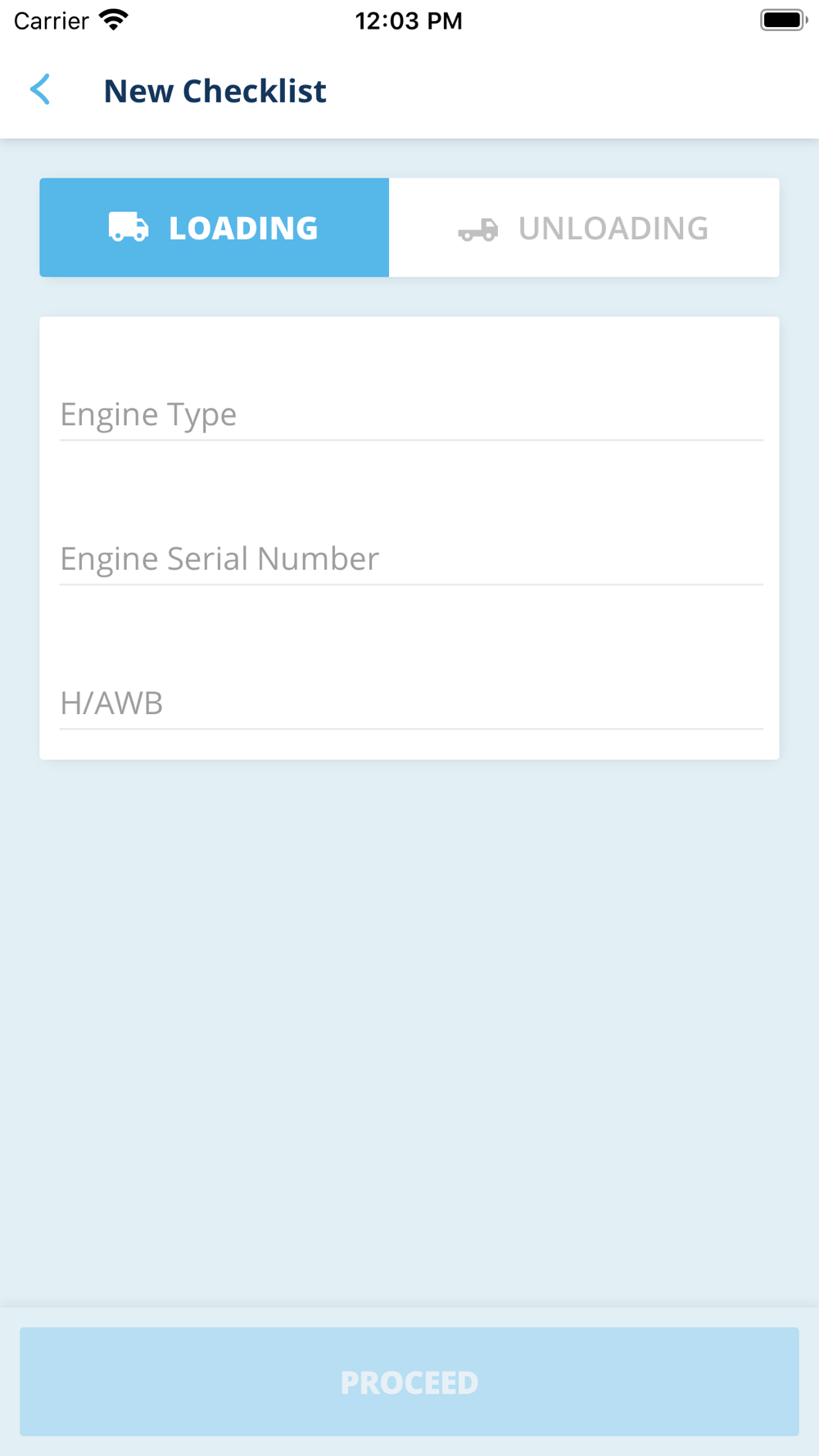Tap the PROCEED button
The image size is (819, 1456).
(x=409, y=1381)
